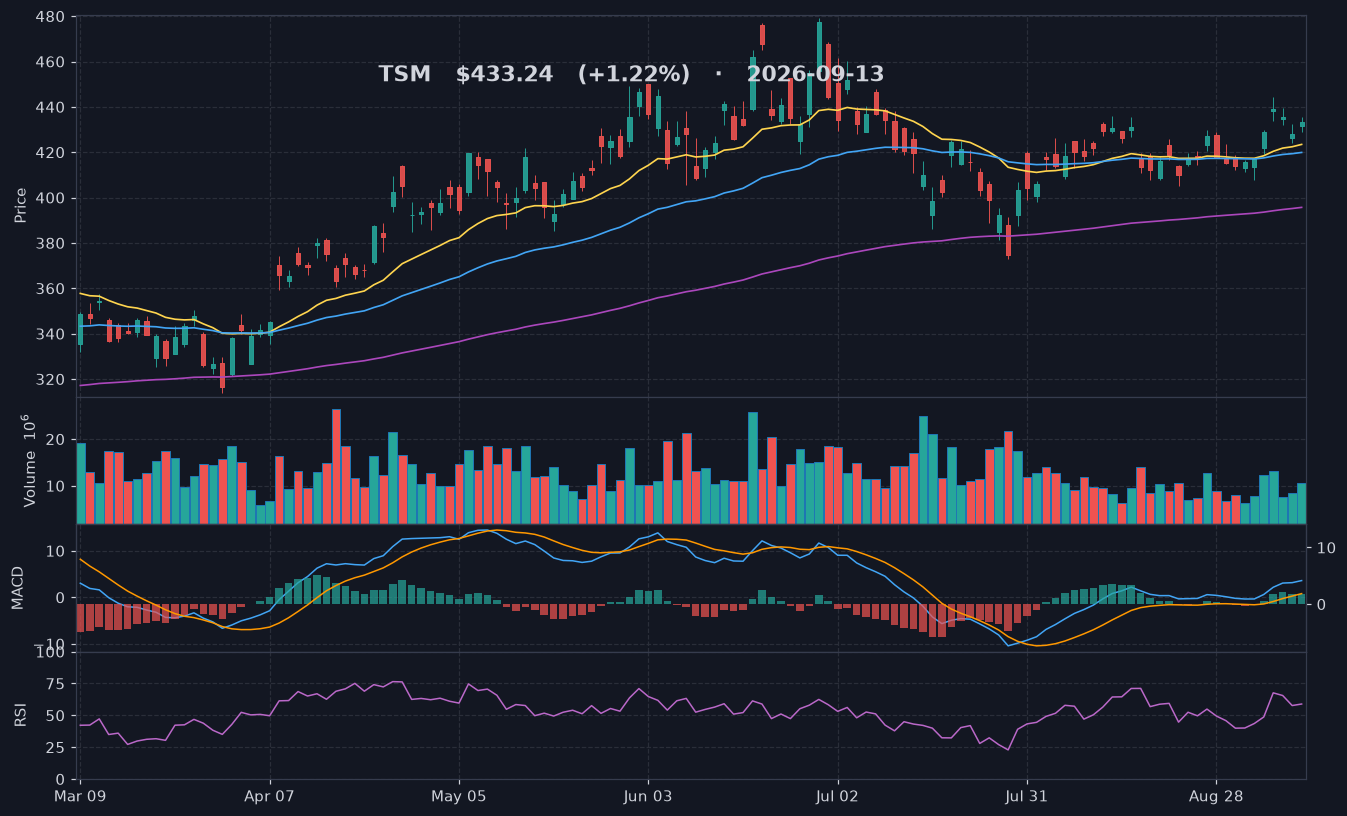Click the May 05 date label

pos(459,797)
